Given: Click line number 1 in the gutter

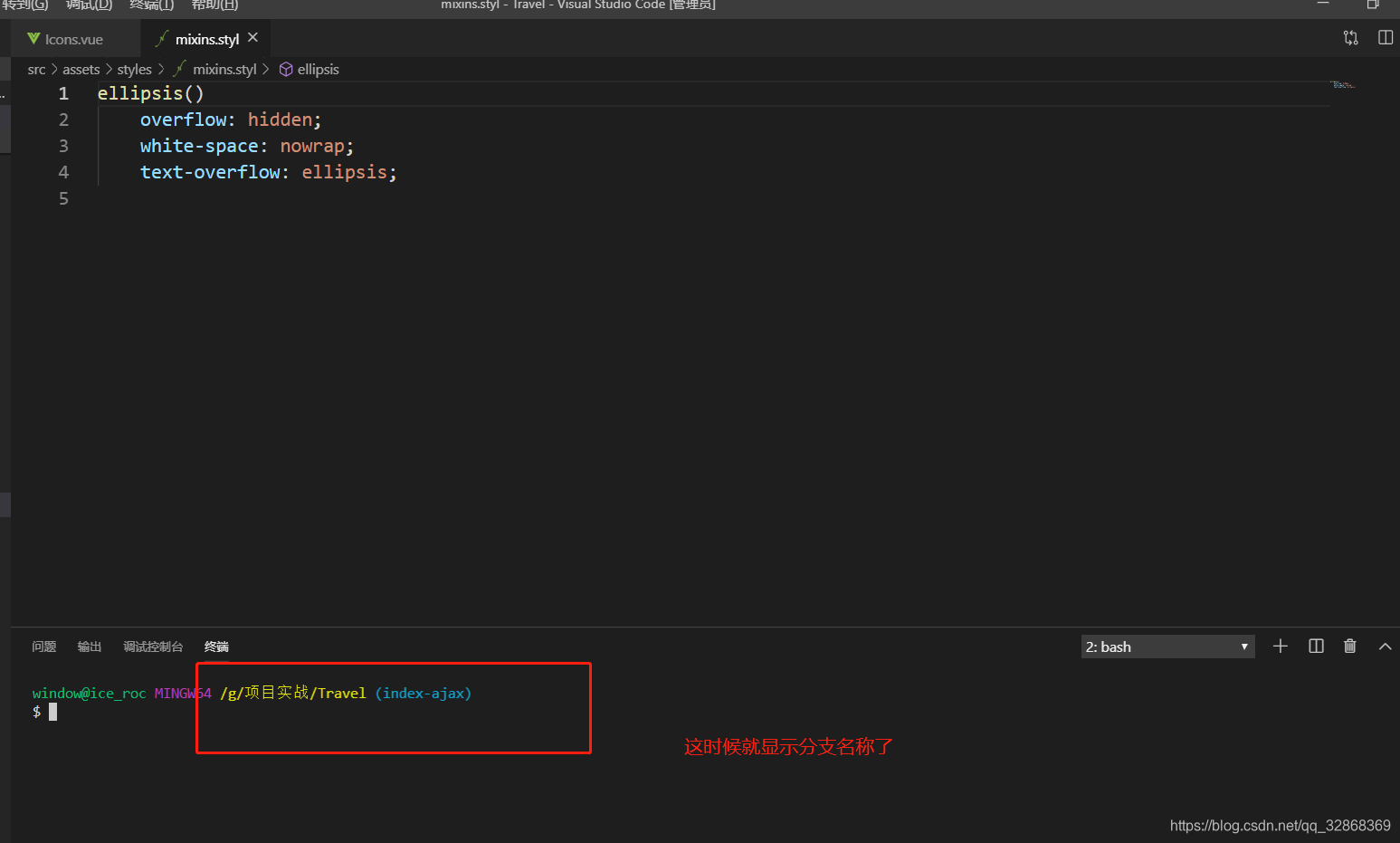Looking at the screenshot, I should point(63,93).
